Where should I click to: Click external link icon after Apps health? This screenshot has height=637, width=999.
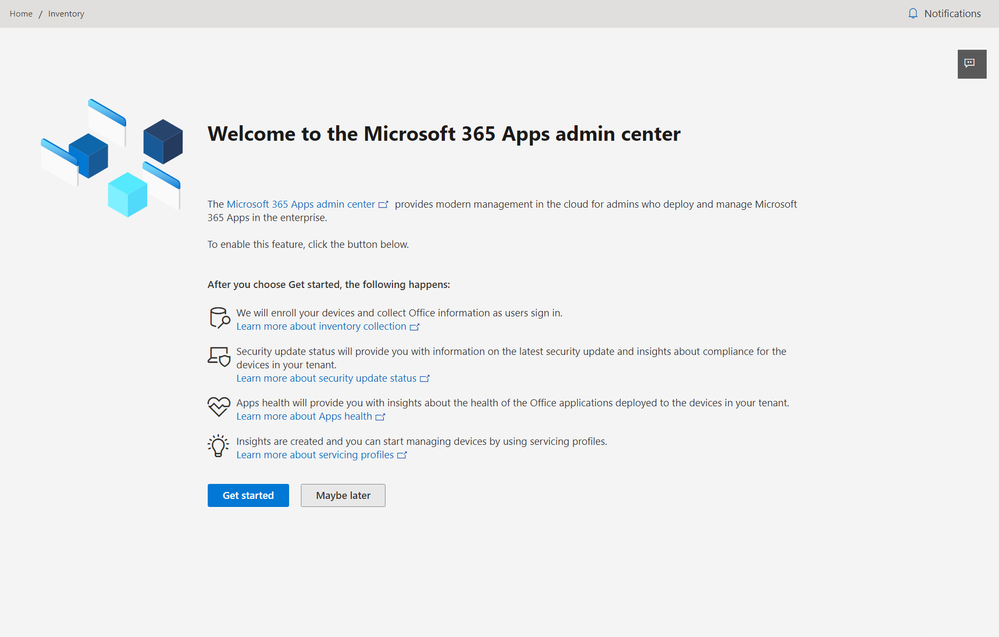coord(380,417)
